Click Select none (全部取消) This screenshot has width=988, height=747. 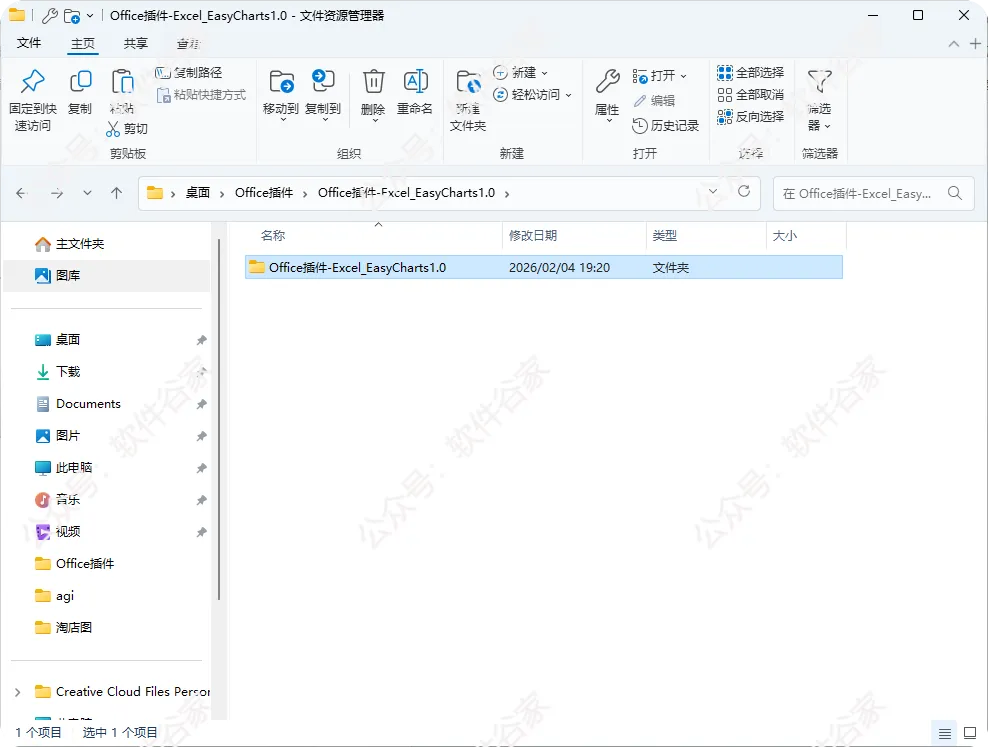(750, 95)
